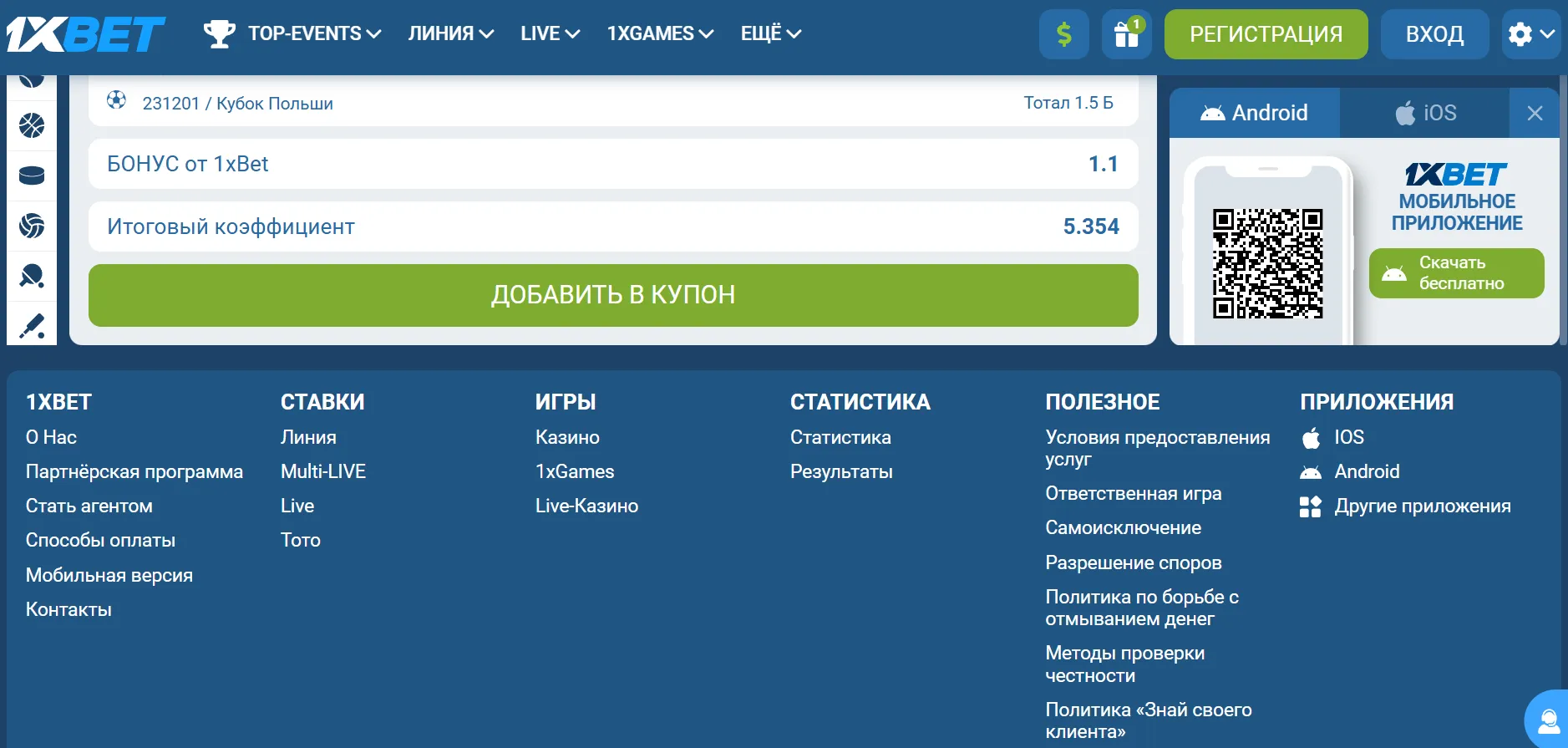Expand the ЕЩЁ menu
1568x748 pixels.
770,34
